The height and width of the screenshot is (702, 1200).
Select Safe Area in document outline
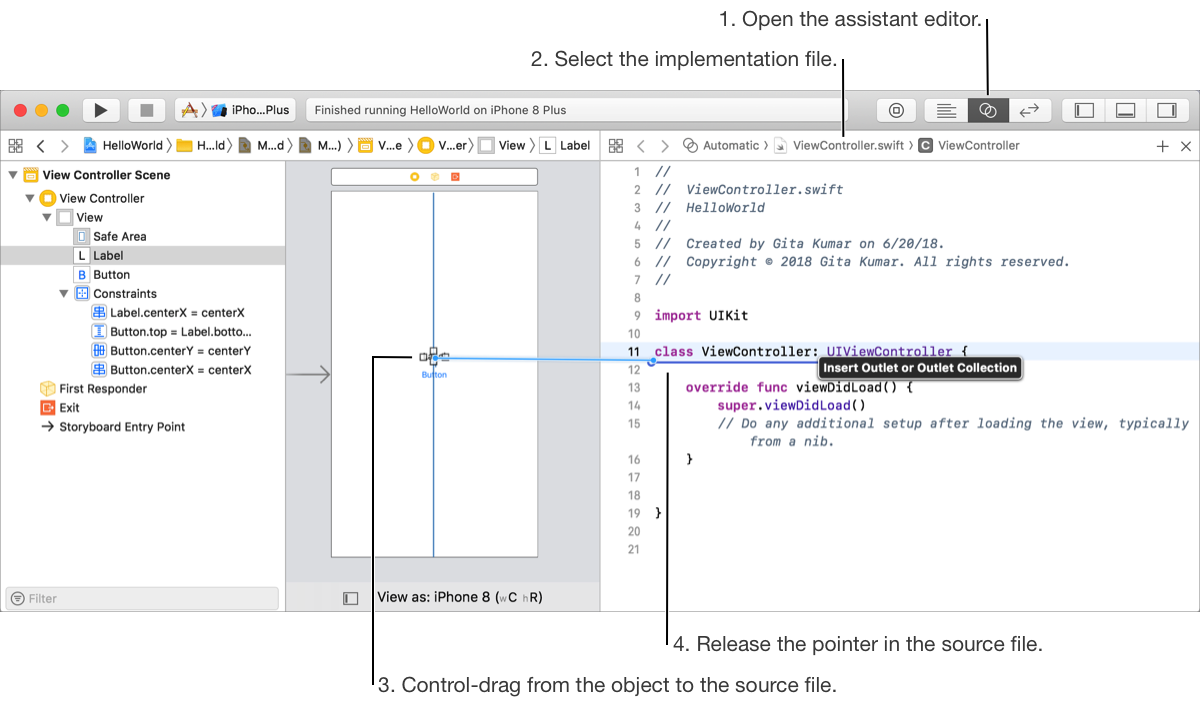(119, 236)
